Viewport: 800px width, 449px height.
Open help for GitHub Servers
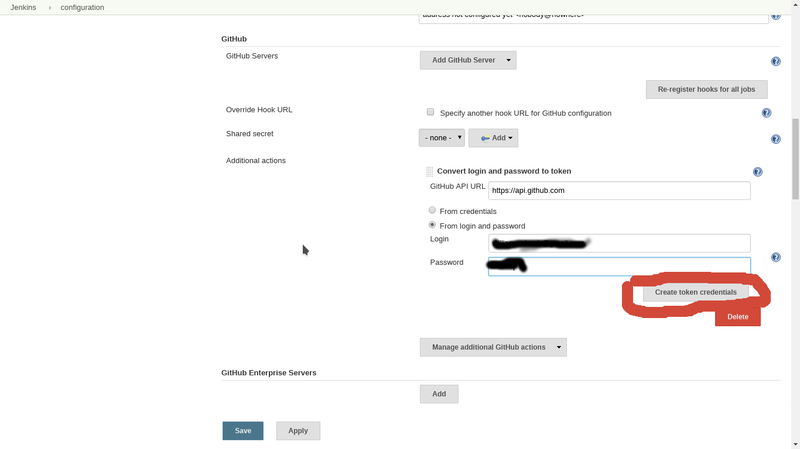(x=776, y=61)
